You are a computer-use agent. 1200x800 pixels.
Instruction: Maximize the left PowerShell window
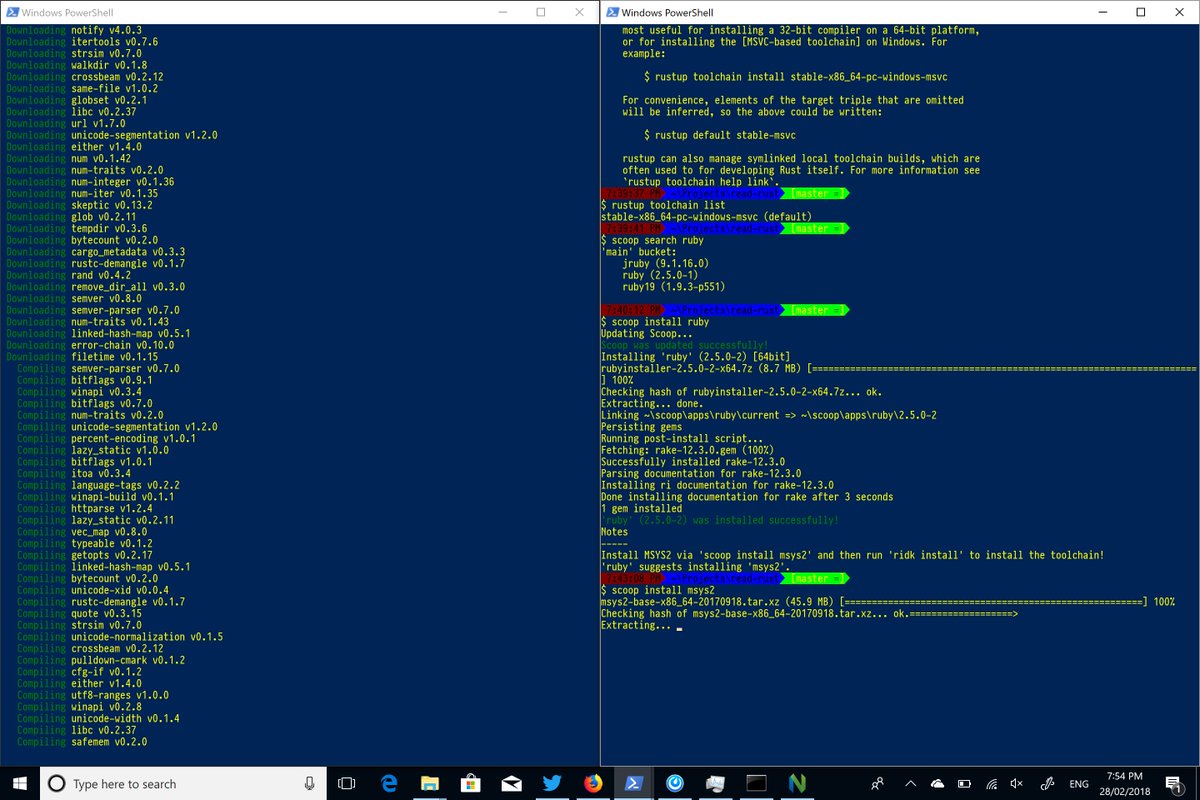tap(540, 12)
